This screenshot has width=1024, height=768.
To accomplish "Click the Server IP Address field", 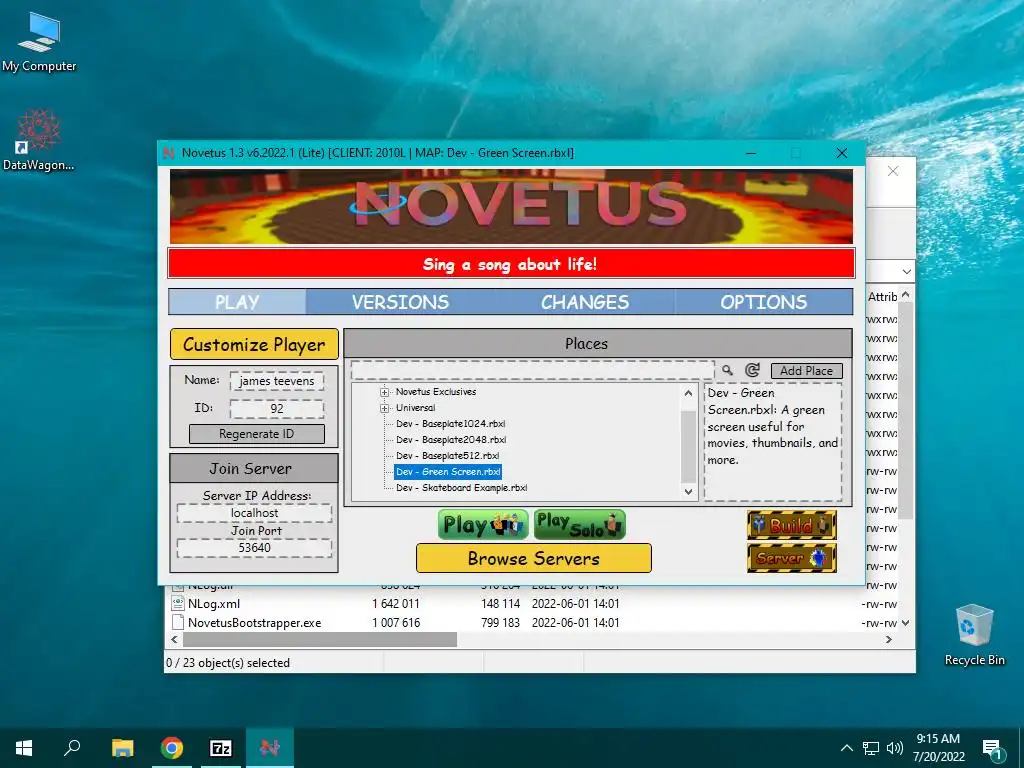I will coord(254,513).
